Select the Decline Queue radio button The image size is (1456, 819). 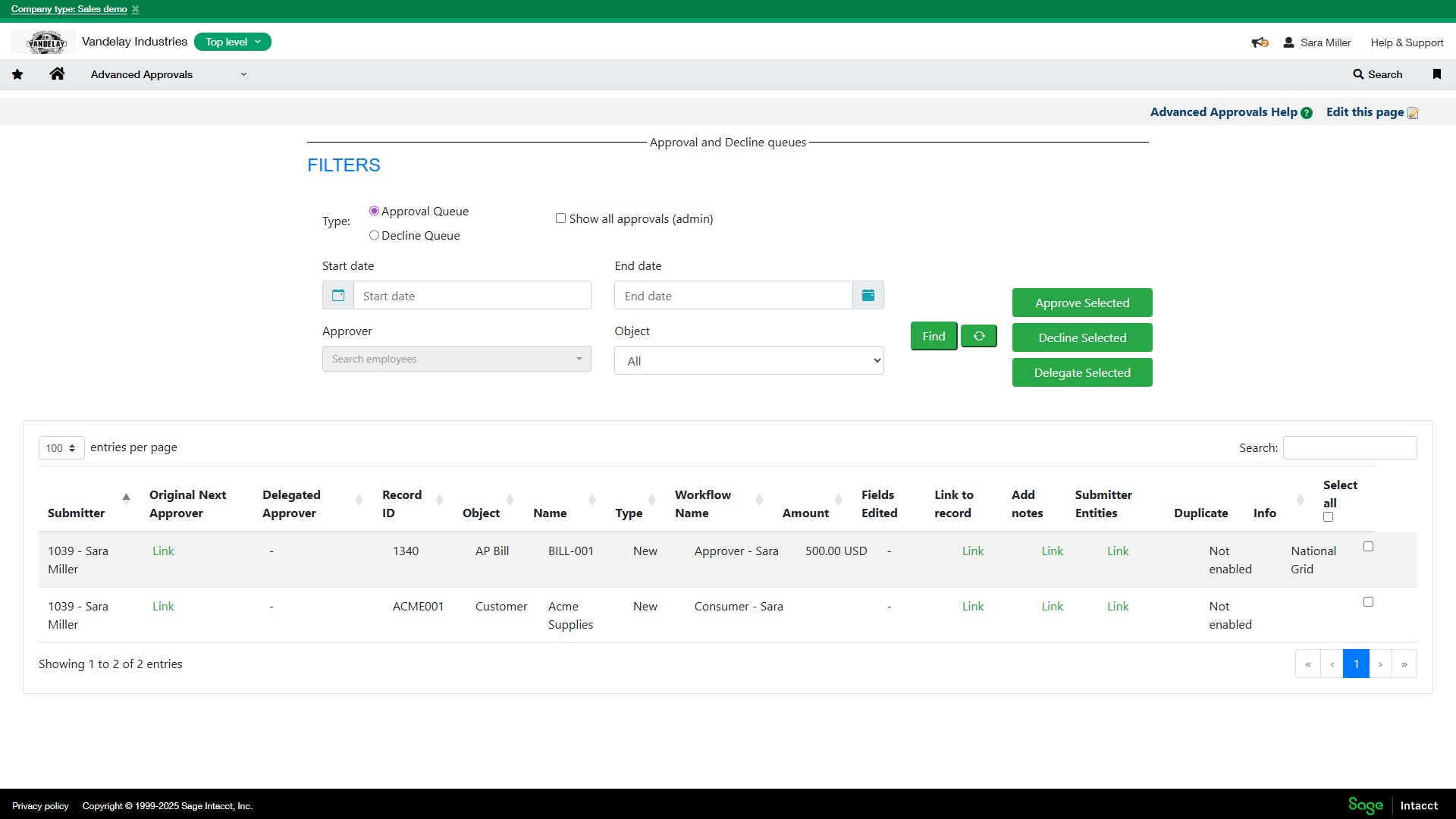coord(374,235)
